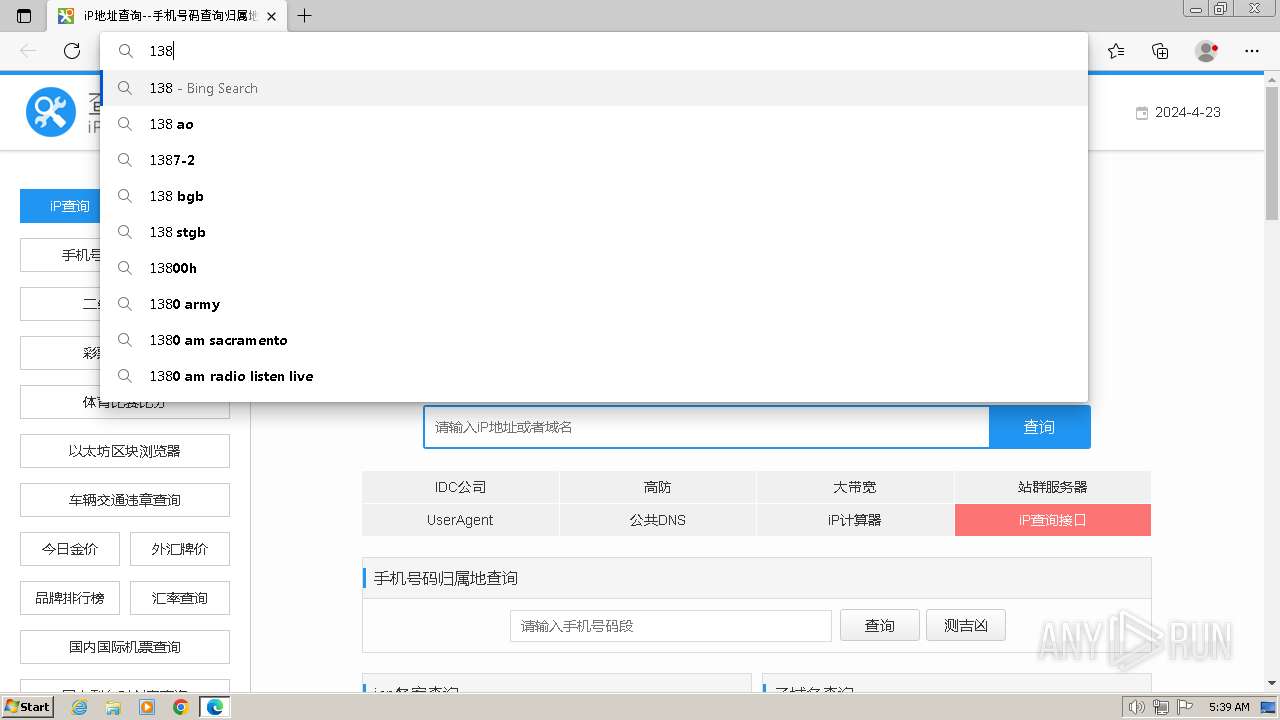Choose the '138 - Bing Search' suggestion
1280x720 pixels.
[594, 88]
